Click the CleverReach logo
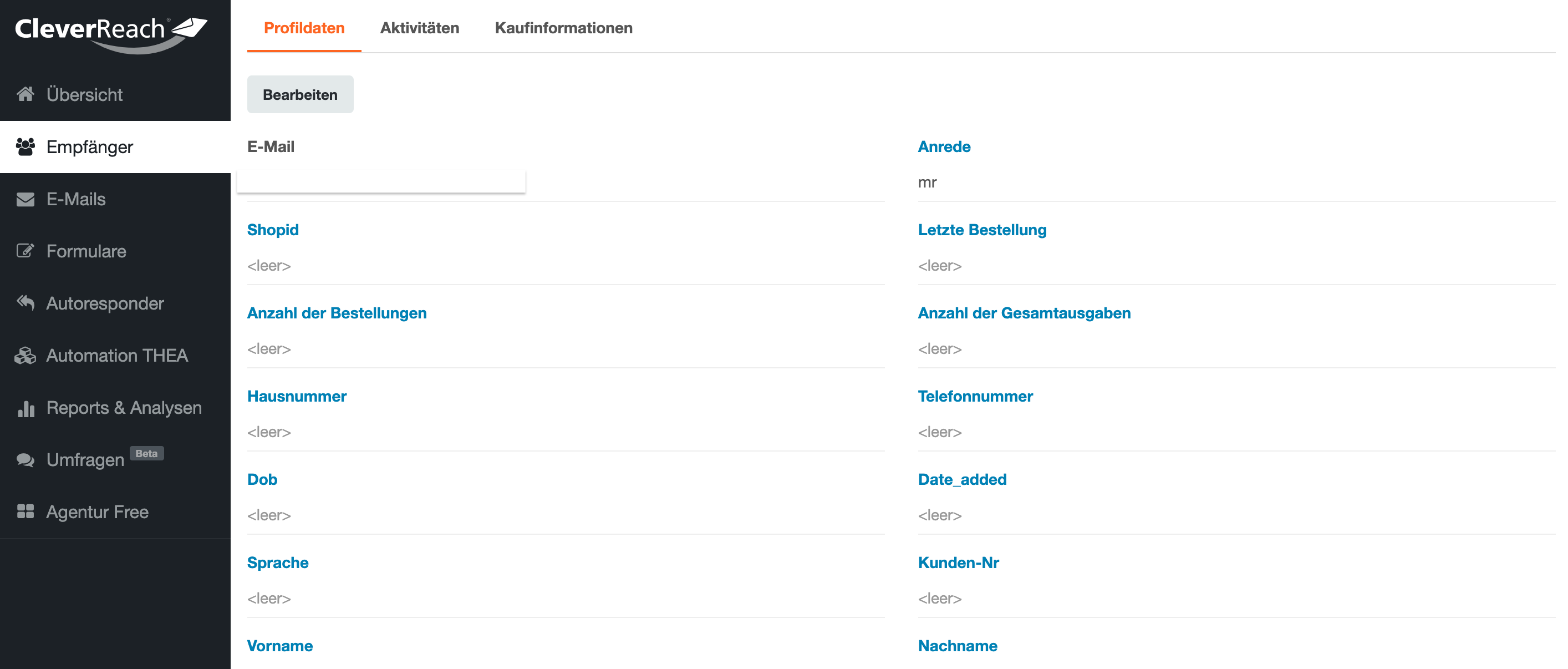Image resolution: width=1568 pixels, height=669 pixels. click(x=111, y=34)
